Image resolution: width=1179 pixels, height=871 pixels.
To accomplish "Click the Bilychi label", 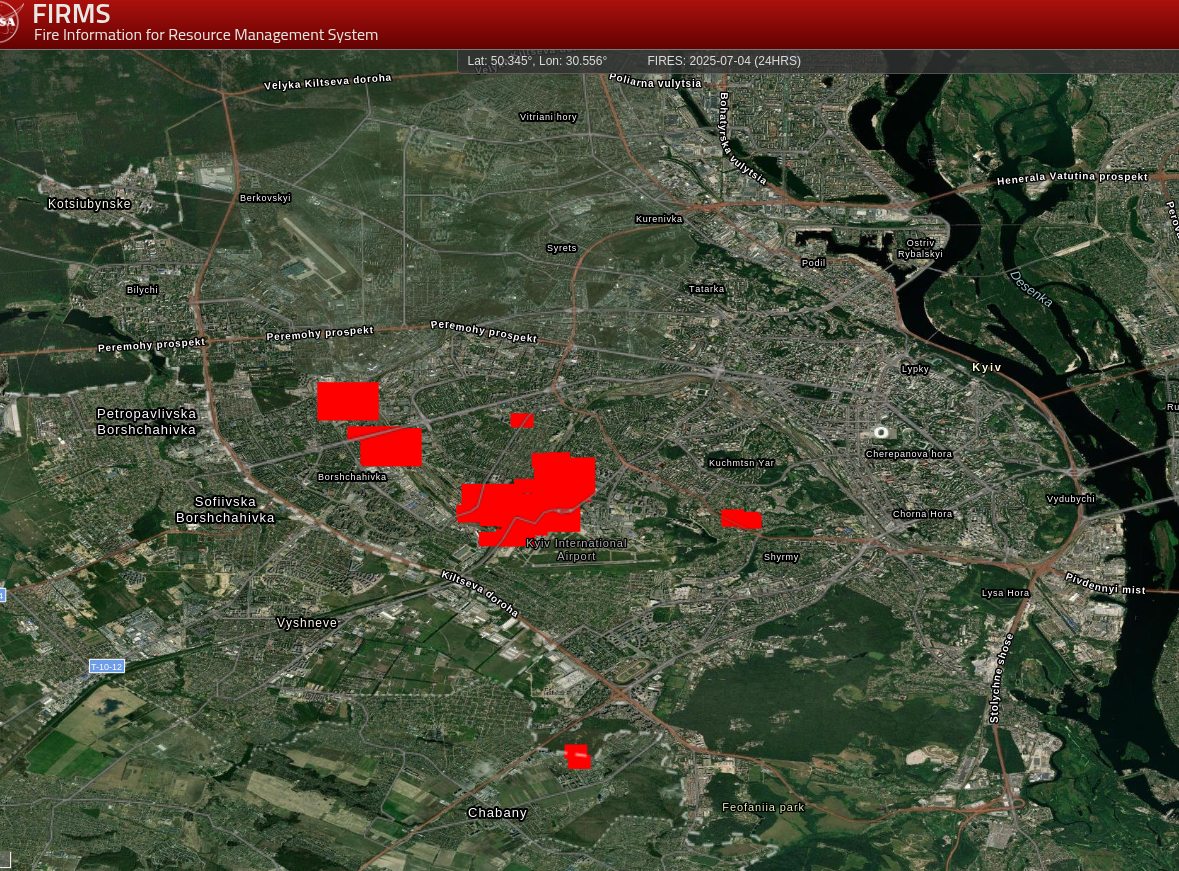I will point(143,290).
